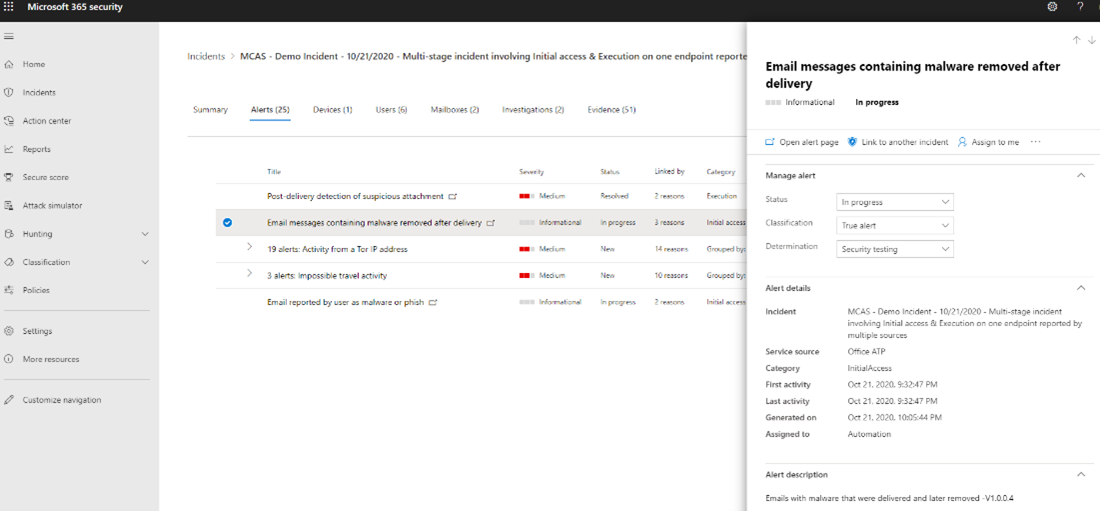Click the Secure score trophy icon
The height and width of the screenshot is (511, 1100).
(x=9, y=178)
